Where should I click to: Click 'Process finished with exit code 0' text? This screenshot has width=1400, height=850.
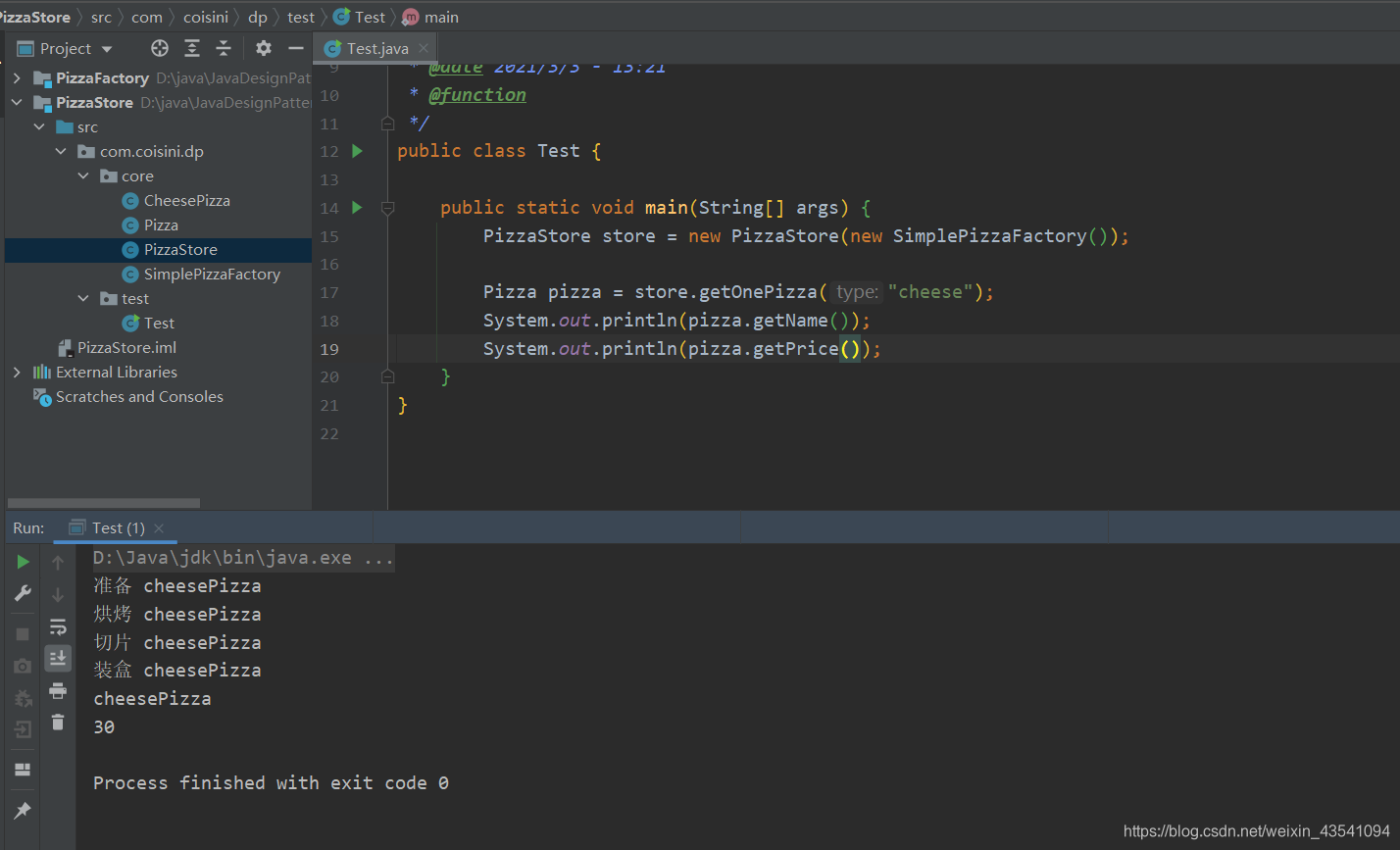(x=271, y=783)
